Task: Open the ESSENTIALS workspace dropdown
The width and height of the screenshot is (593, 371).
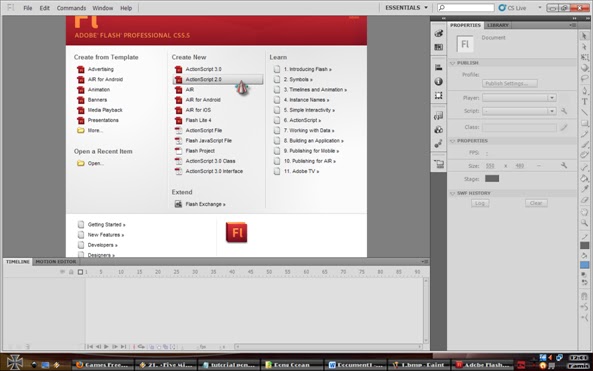Action: point(407,8)
